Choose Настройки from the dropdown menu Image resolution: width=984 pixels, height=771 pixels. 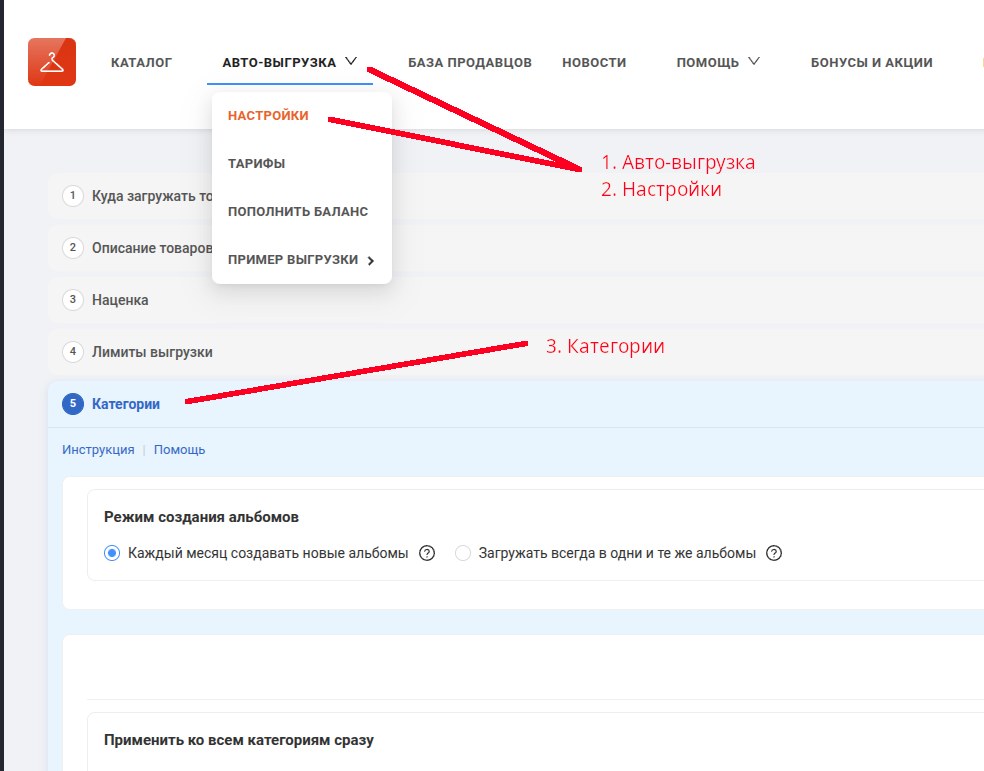coord(268,115)
